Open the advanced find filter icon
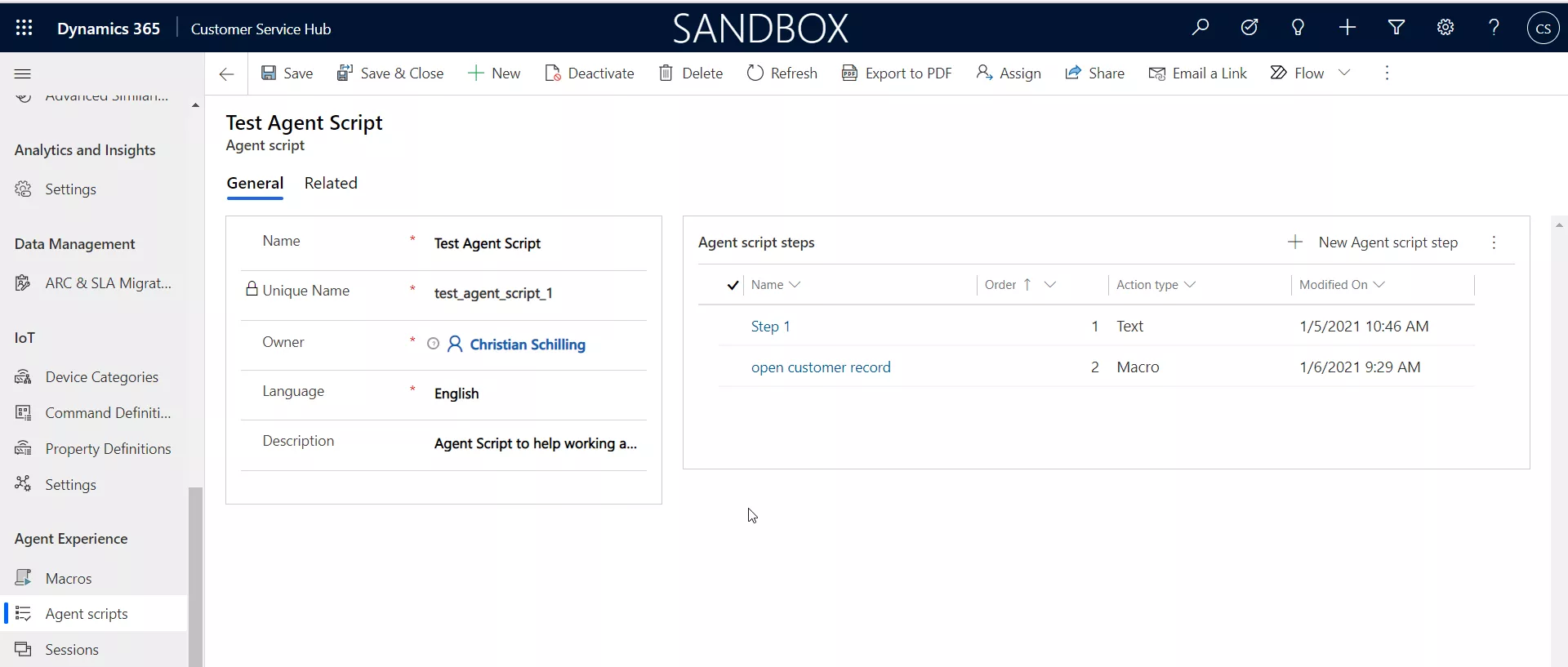The height and width of the screenshot is (667, 1568). click(x=1396, y=28)
